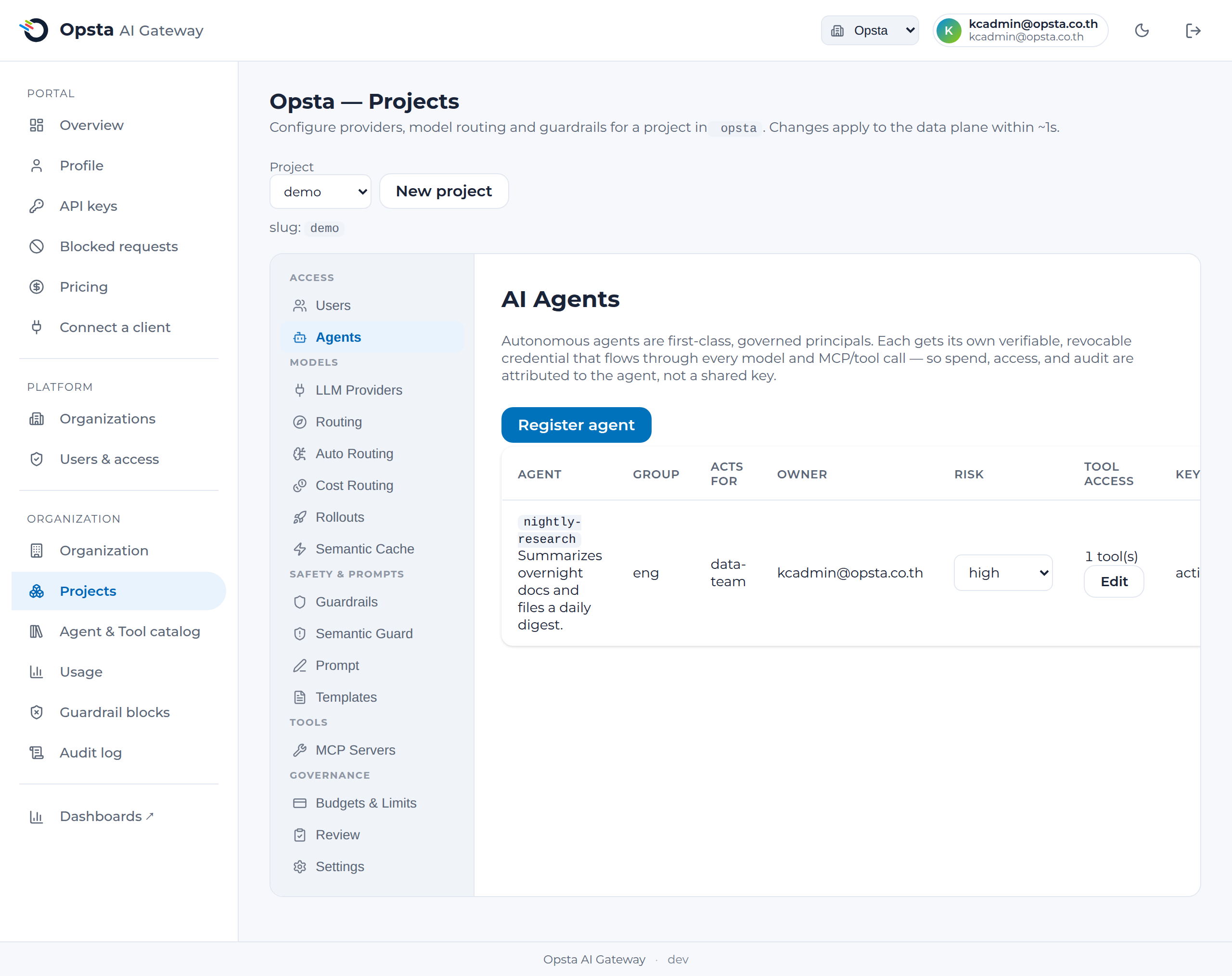The width and height of the screenshot is (1232, 976).
Task: Open Semantic Guard section
Action: tap(372, 634)
